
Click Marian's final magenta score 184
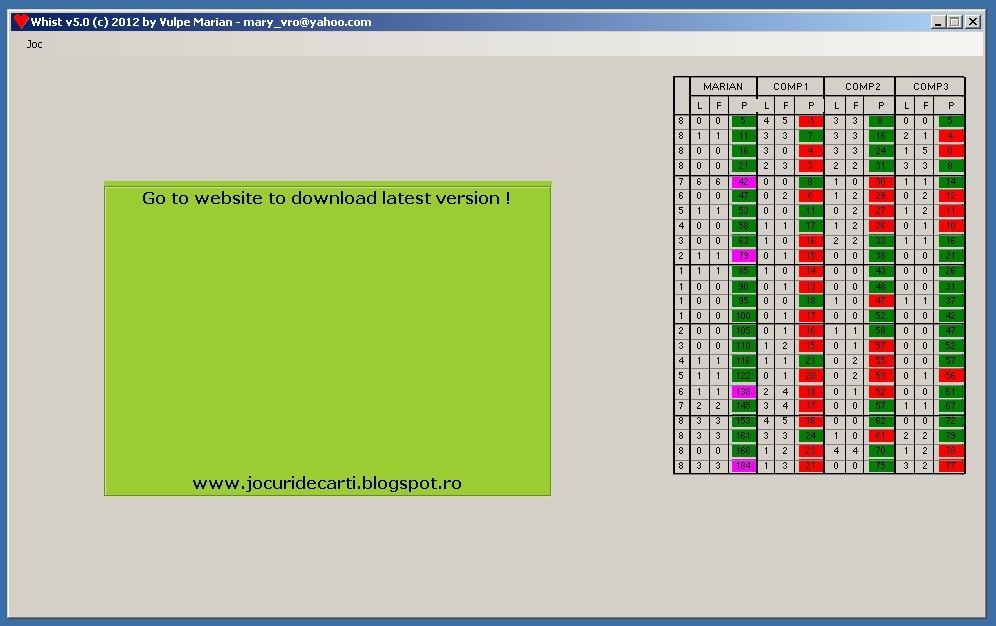743,466
